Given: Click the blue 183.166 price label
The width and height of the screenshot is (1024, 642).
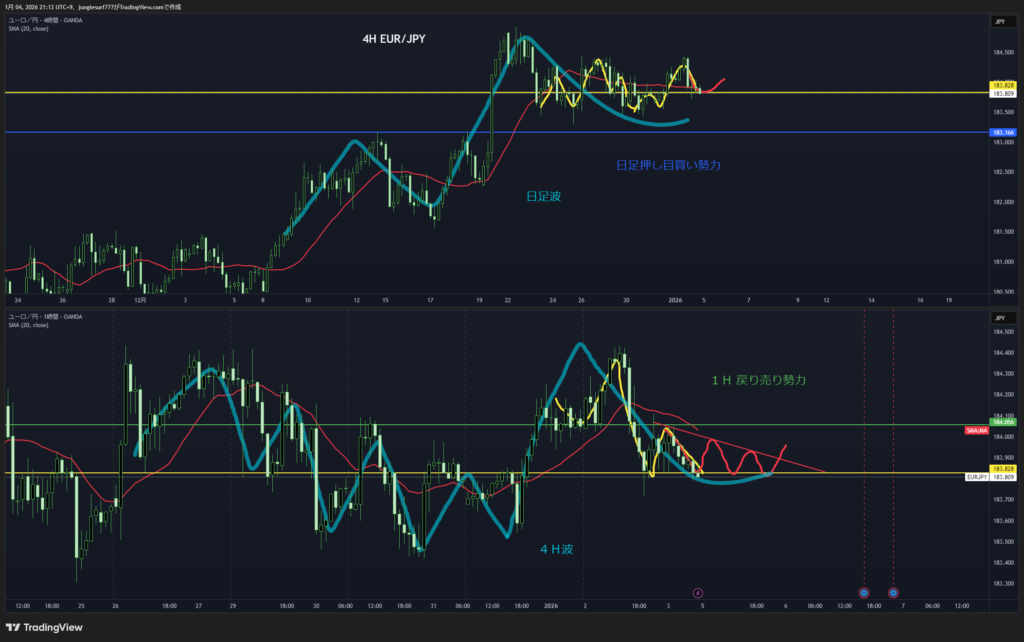Looking at the screenshot, I should pos(1002,132).
